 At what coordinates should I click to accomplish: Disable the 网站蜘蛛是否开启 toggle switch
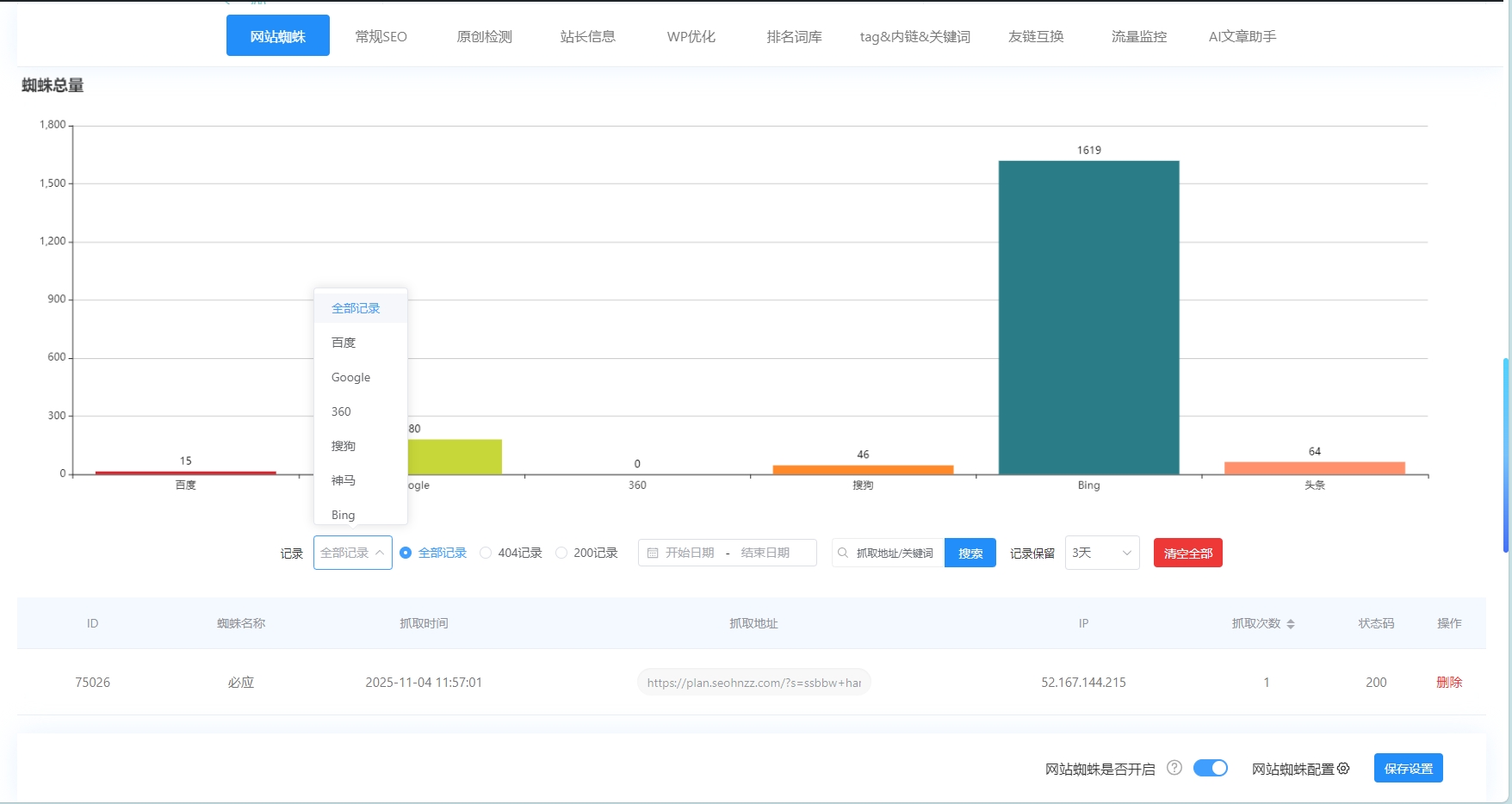pyautogui.click(x=1211, y=768)
